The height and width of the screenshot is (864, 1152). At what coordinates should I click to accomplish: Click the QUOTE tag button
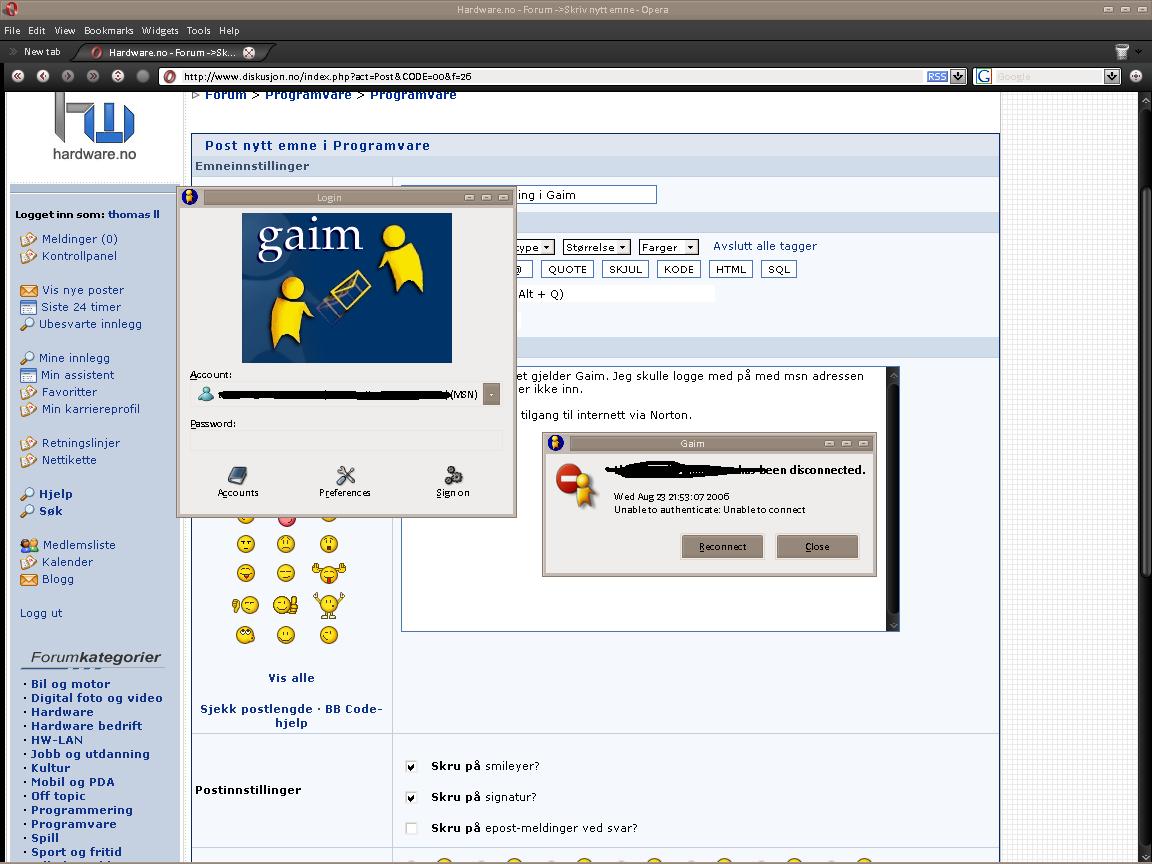(x=567, y=270)
